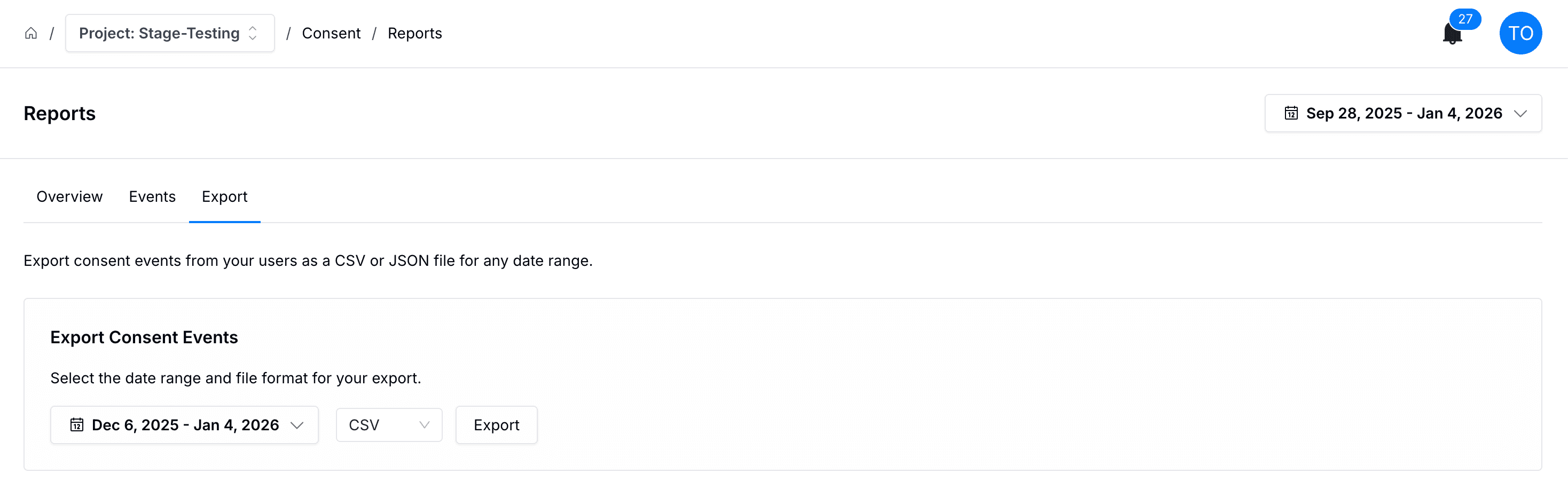Switch to the Overview tab

[69, 196]
